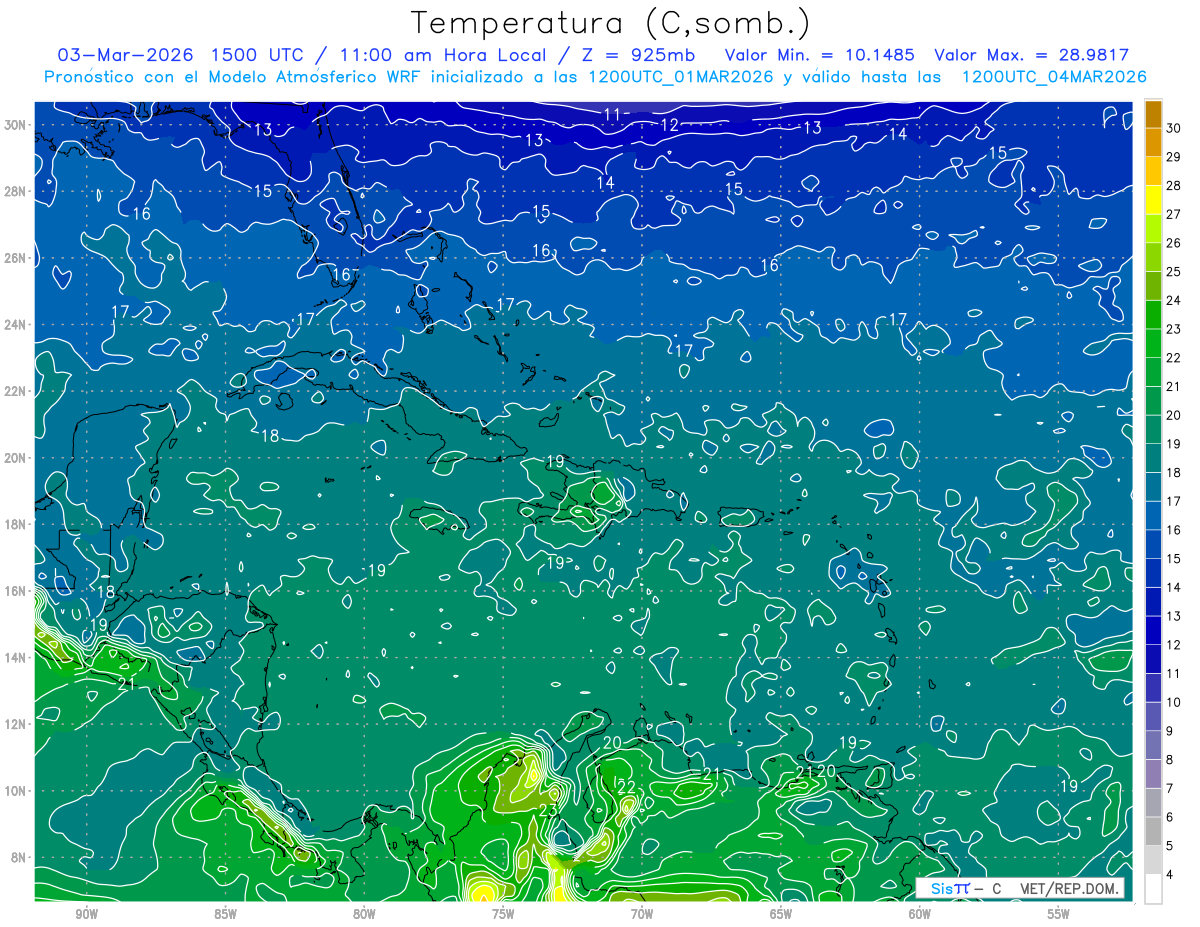Click 'Valor Max. = 28.9817' readout
Viewport: 1200px width, 927px height.
1031,55
